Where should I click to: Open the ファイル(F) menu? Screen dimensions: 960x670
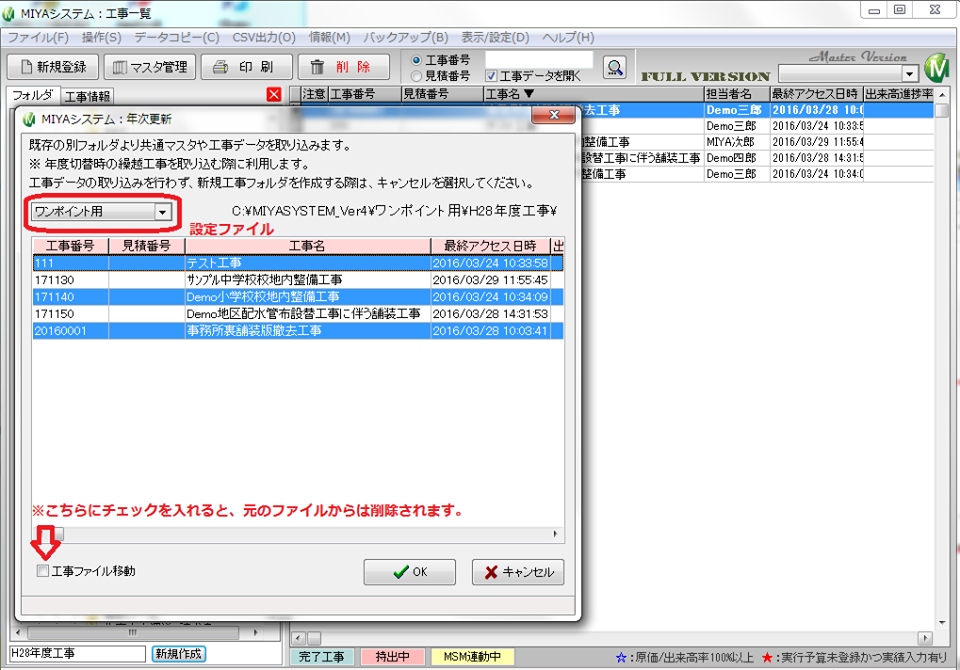(x=38, y=37)
